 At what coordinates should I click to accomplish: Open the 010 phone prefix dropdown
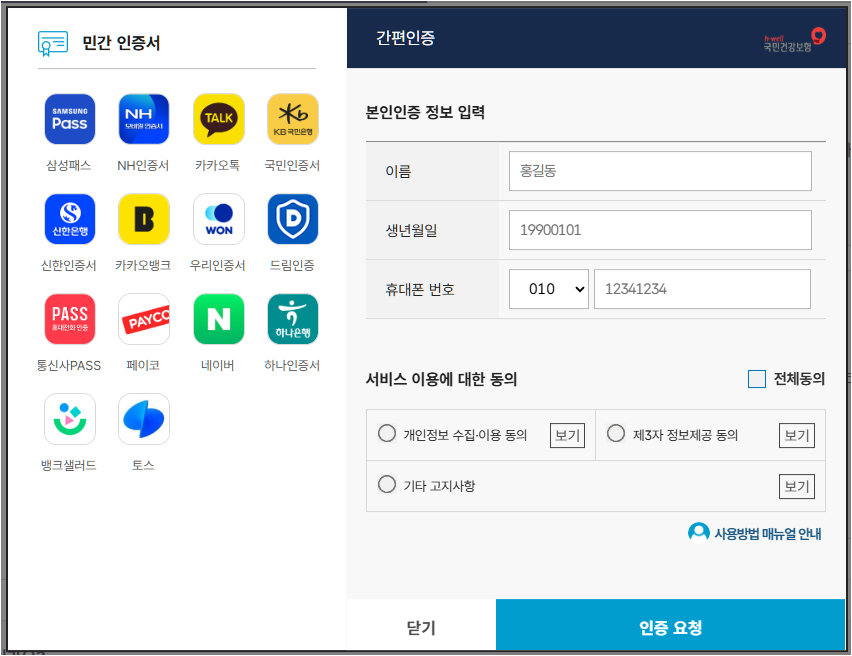click(x=549, y=289)
